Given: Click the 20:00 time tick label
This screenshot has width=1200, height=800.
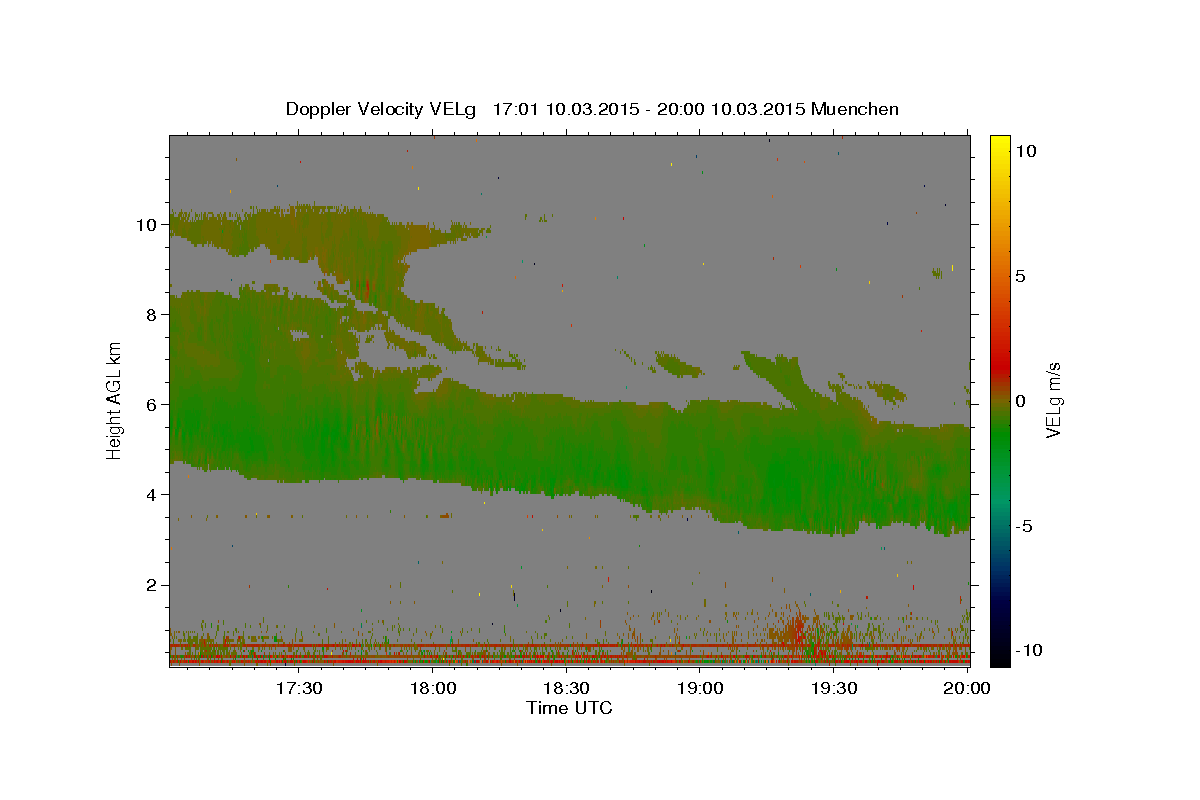Looking at the screenshot, I should [967, 689].
